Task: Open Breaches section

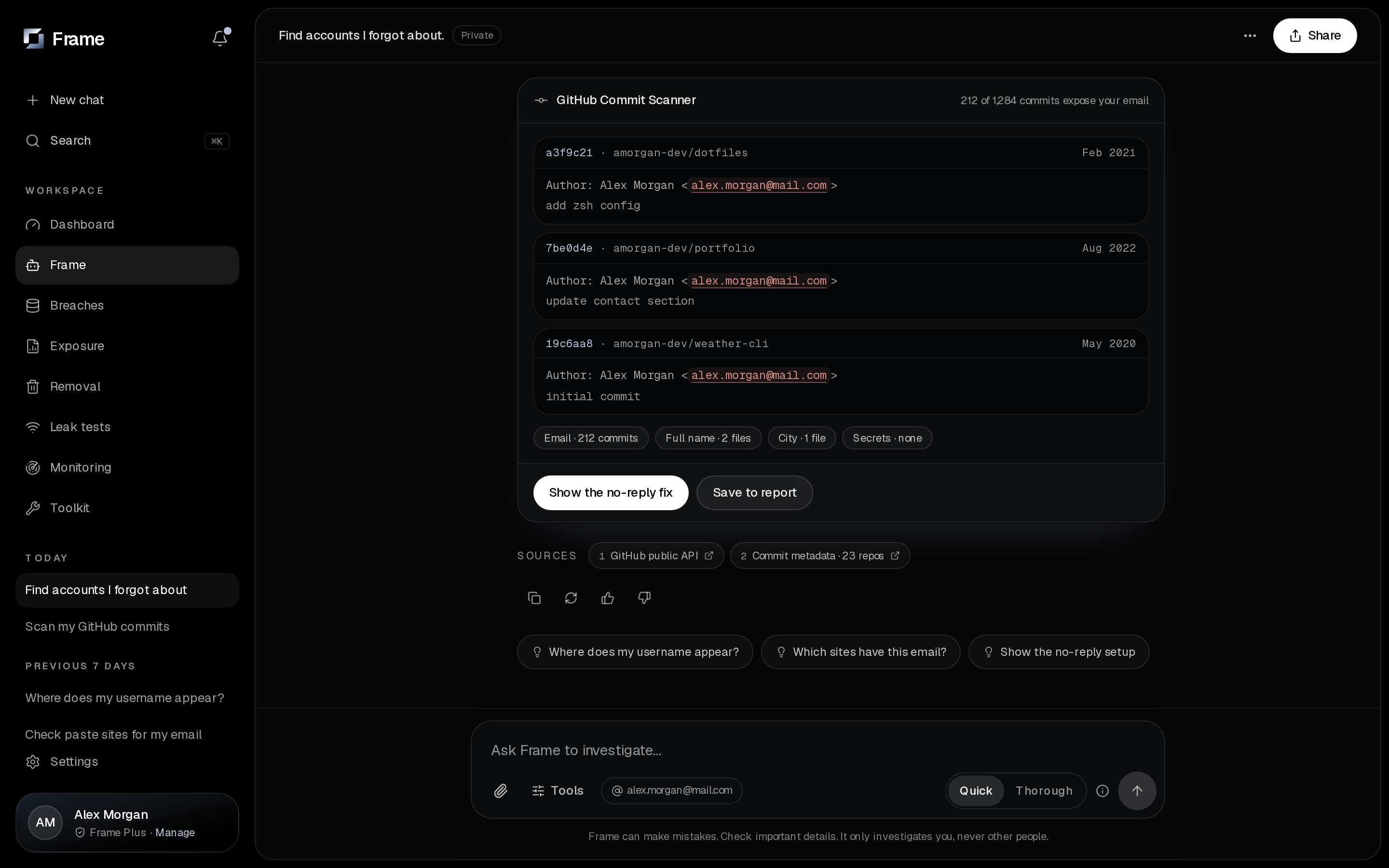Action: click(x=127, y=305)
